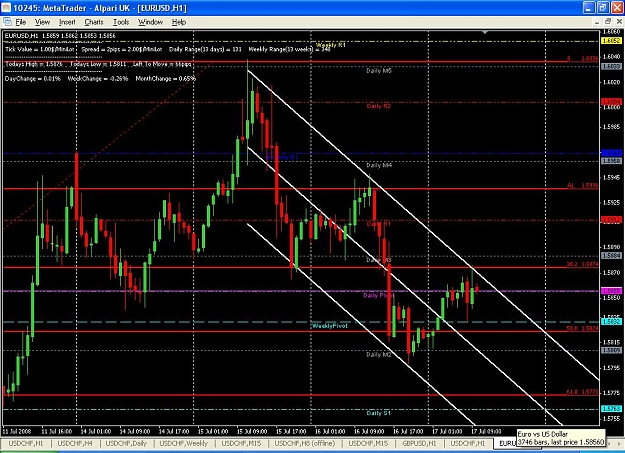The image size is (625, 453).
Task: Click the cyan 1.5763 price label
Action: [611, 409]
